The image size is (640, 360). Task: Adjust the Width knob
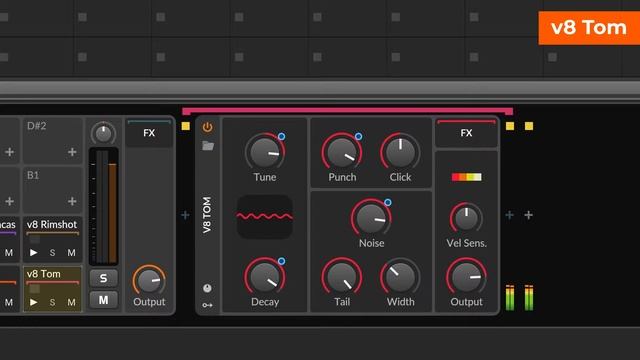click(400, 277)
